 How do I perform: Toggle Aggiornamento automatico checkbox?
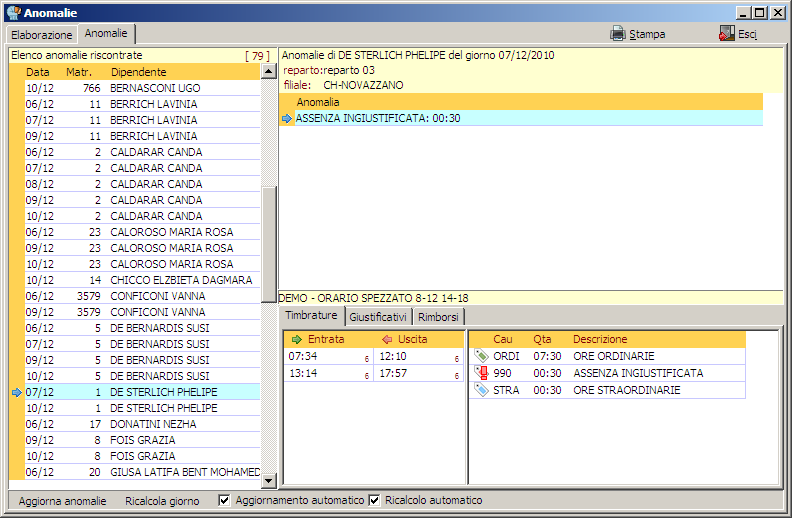224,500
